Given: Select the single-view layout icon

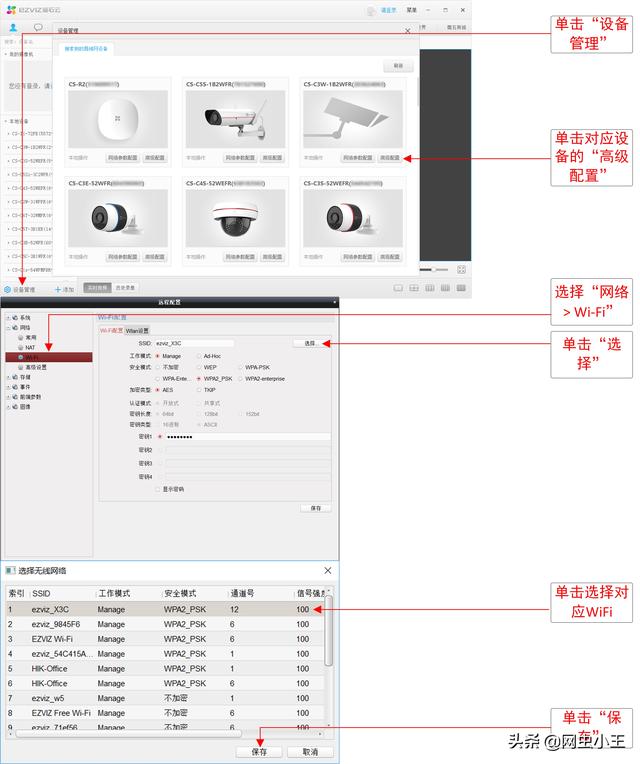Looking at the screenshot, I should coord(398,288).
